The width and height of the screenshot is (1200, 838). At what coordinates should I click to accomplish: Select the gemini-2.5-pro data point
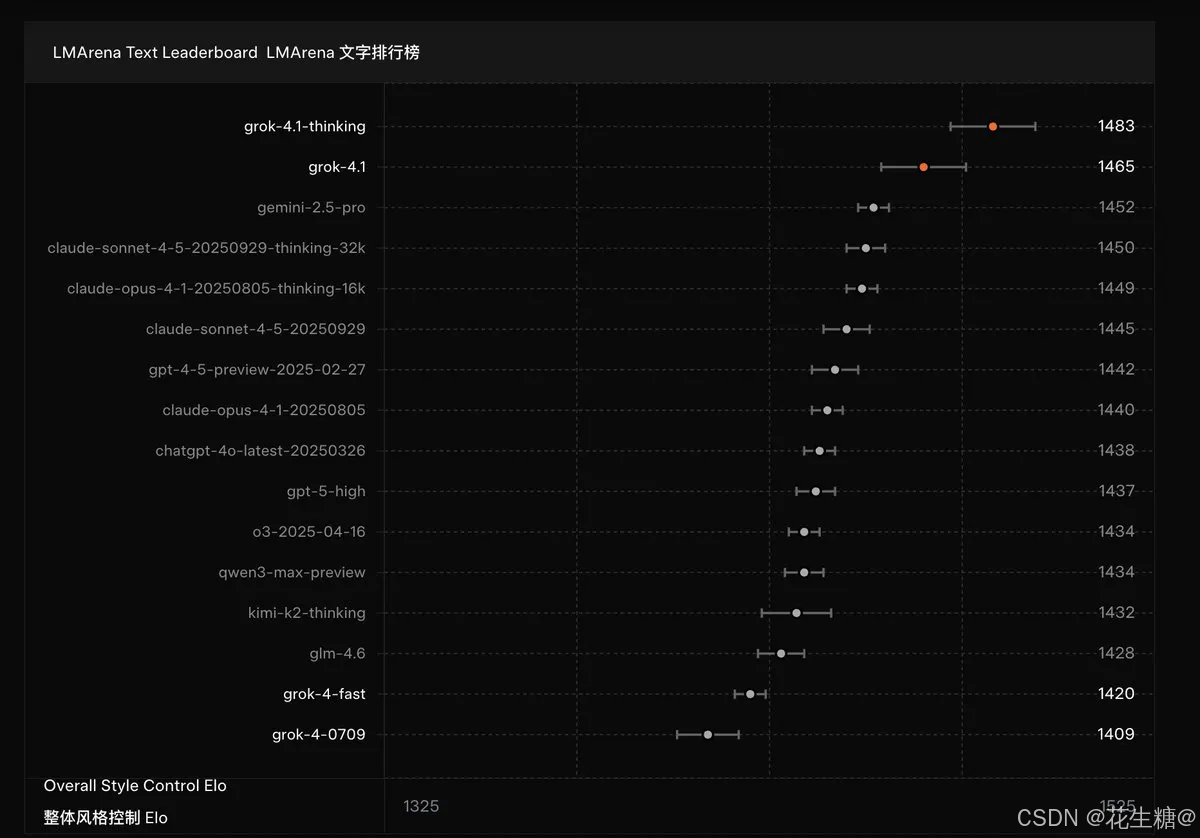(x=874, y=207)
